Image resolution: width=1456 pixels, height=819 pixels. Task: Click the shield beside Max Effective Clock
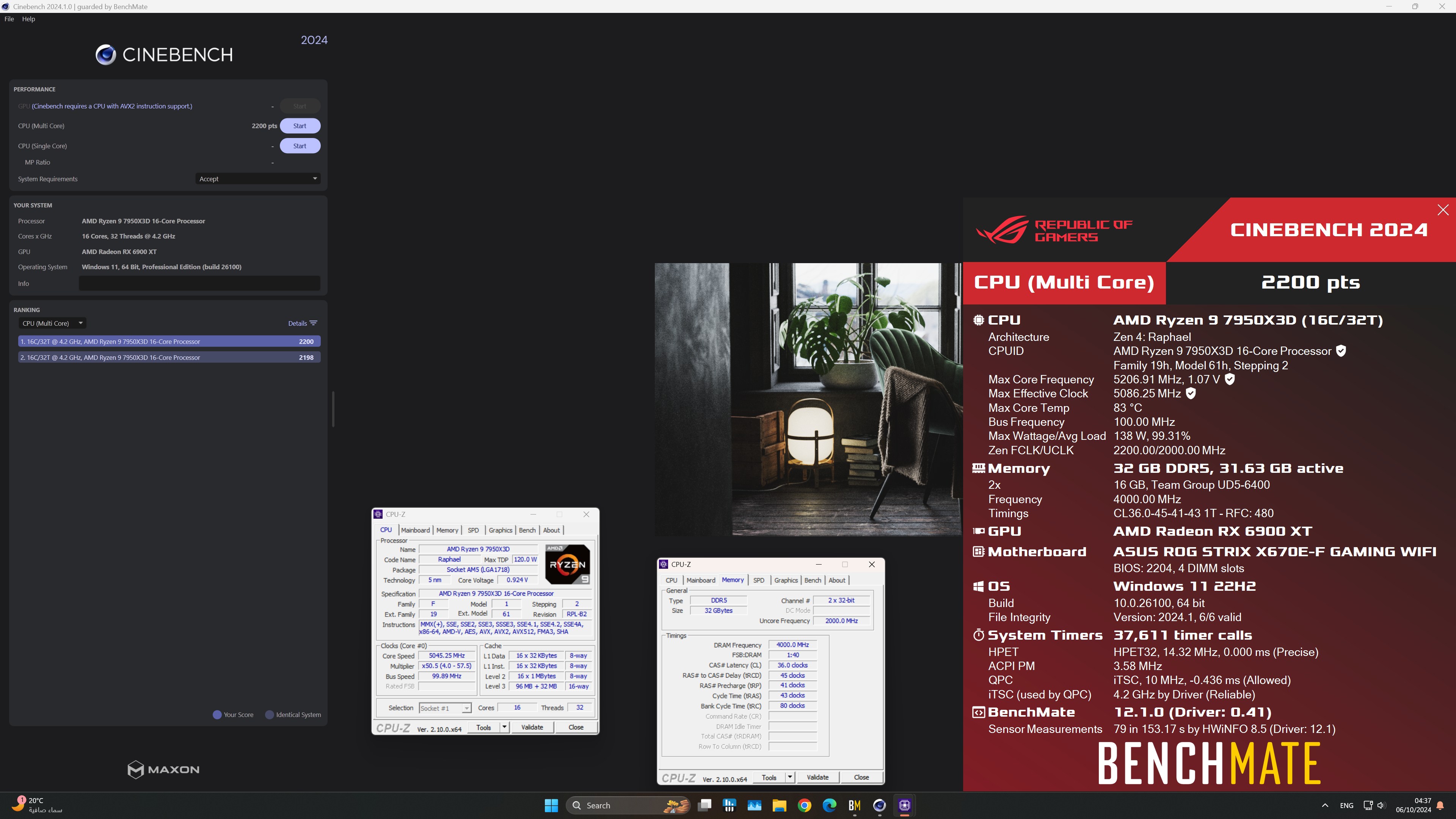click(1190, 394)
